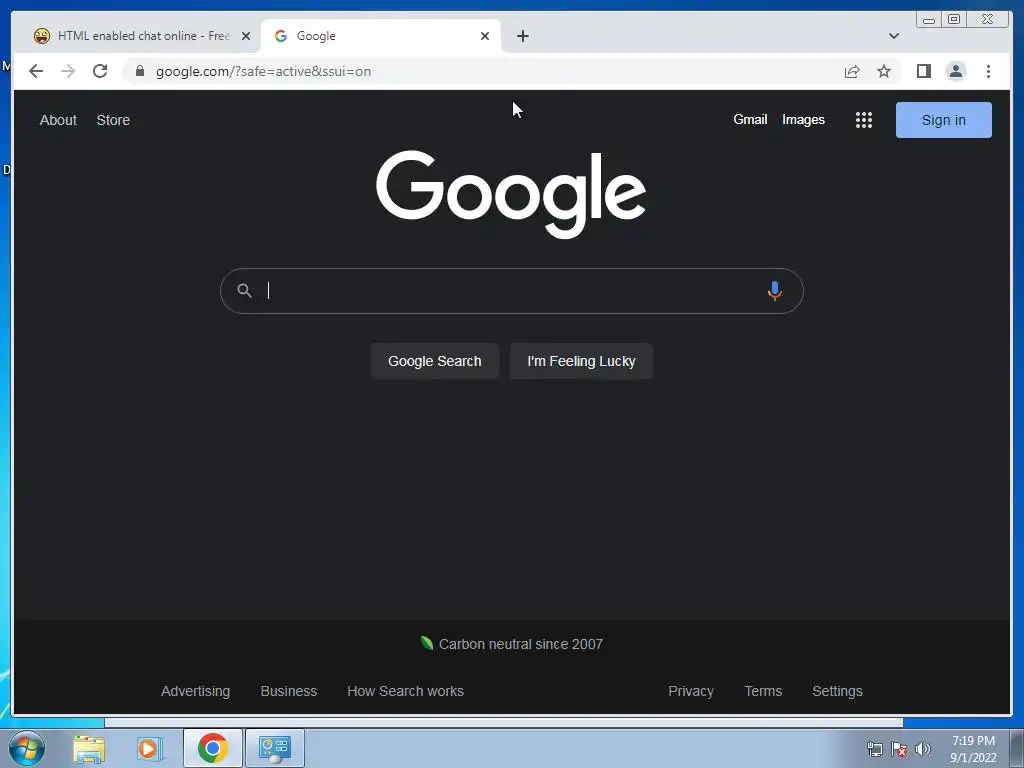Go back using the browser back arrow

point(36,71)
